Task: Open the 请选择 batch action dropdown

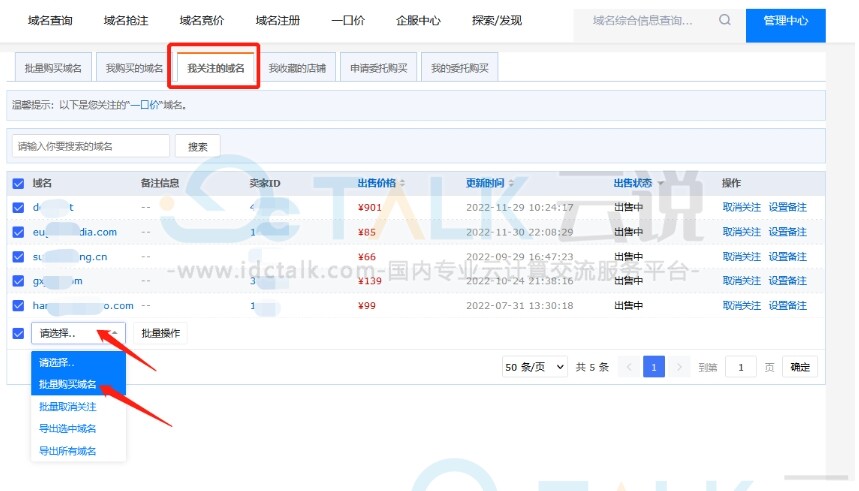Action: pos(78,333)
